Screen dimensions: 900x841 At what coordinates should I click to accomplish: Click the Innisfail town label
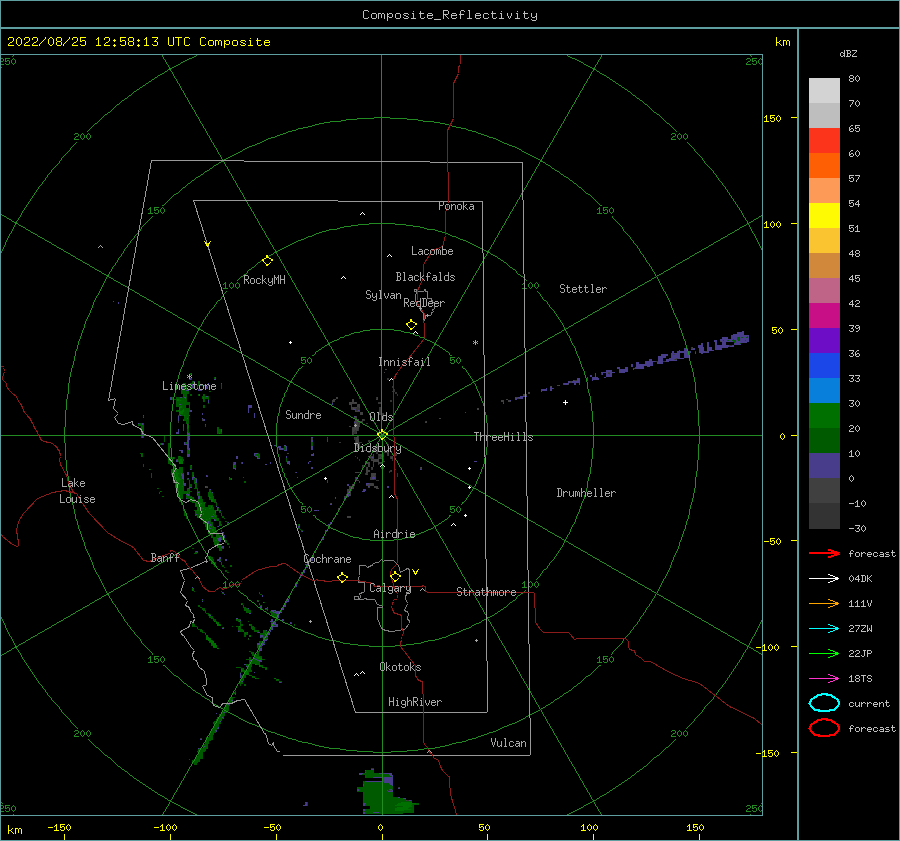(404, 362)
